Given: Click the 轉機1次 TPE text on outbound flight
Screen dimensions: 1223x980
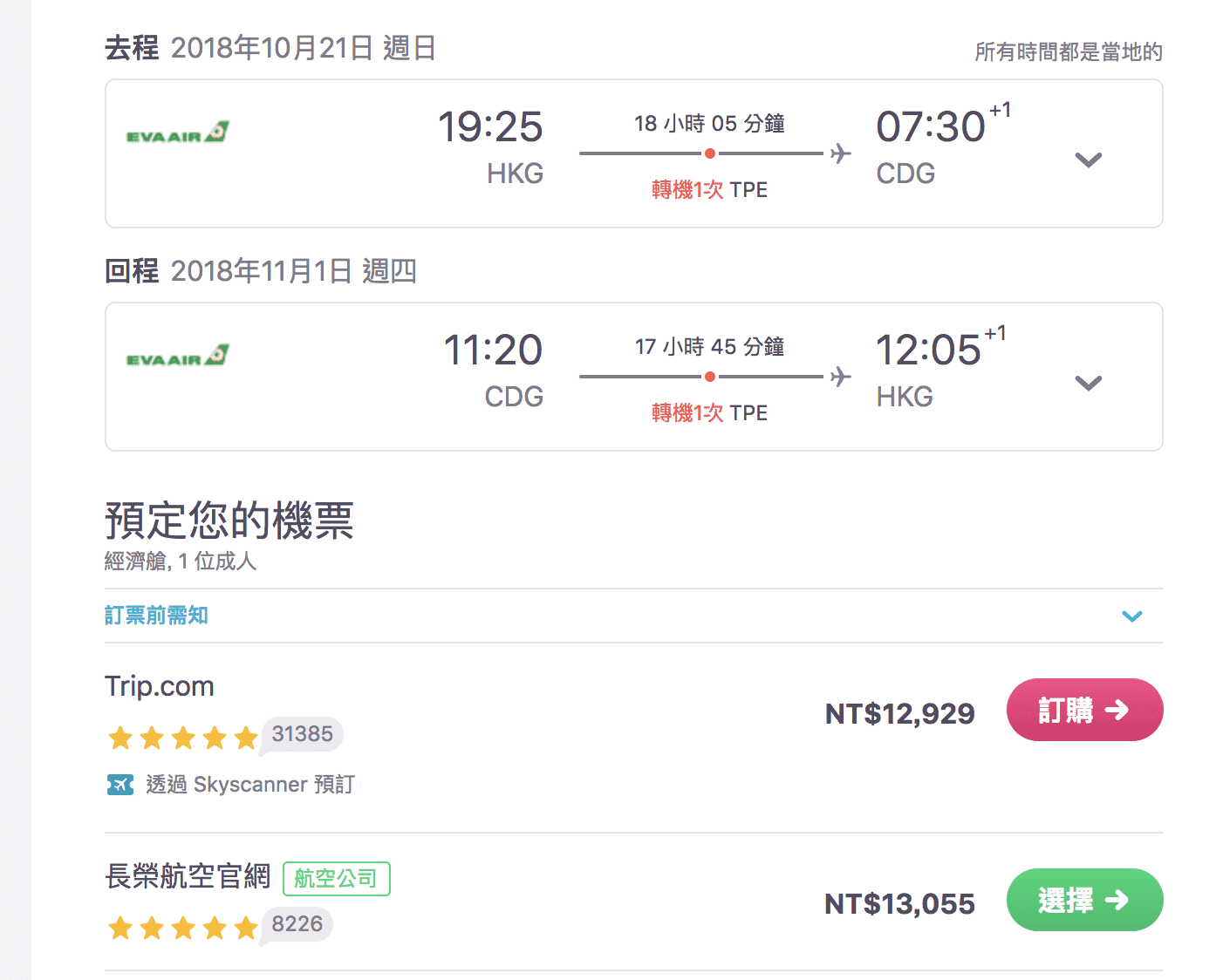Looking at the screenshot, I should (709, 190).
